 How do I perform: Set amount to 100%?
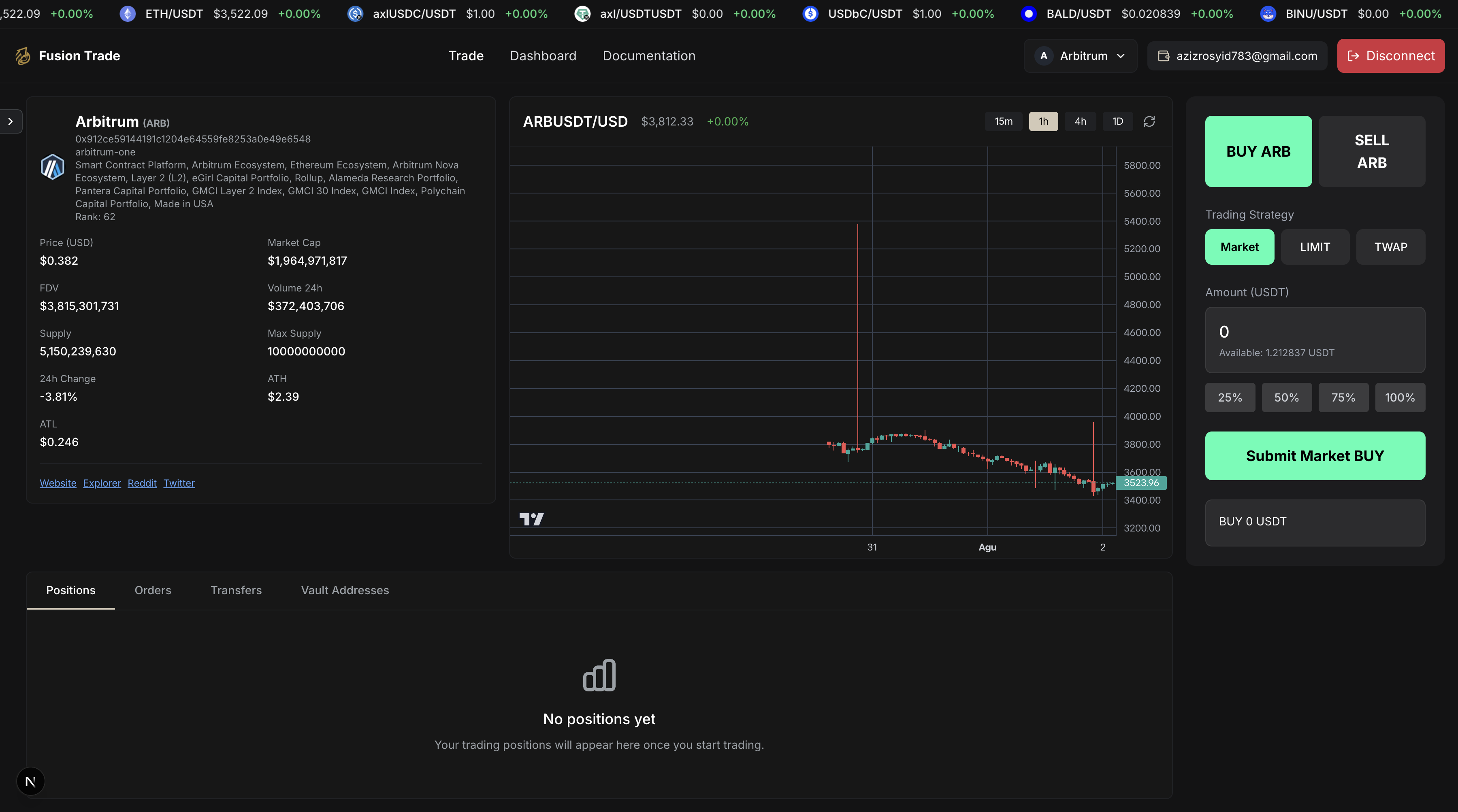pos(1400,397)
